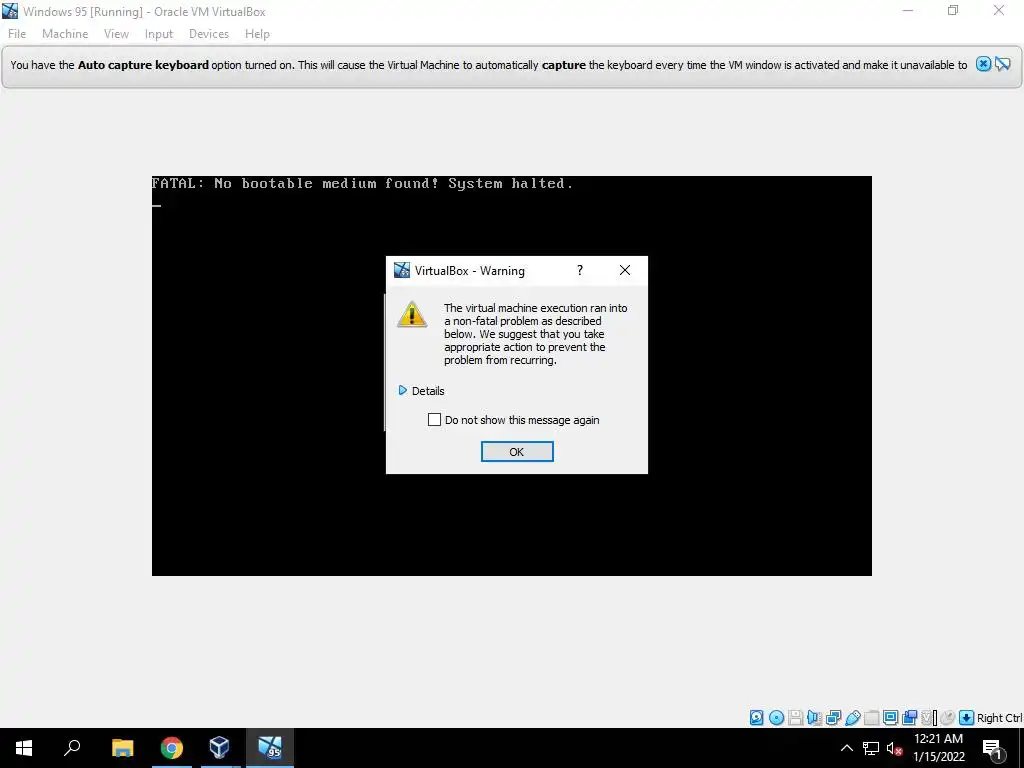1024x768 pixels.
Task: Click the recording indicator icon
Action: [910, 718]
